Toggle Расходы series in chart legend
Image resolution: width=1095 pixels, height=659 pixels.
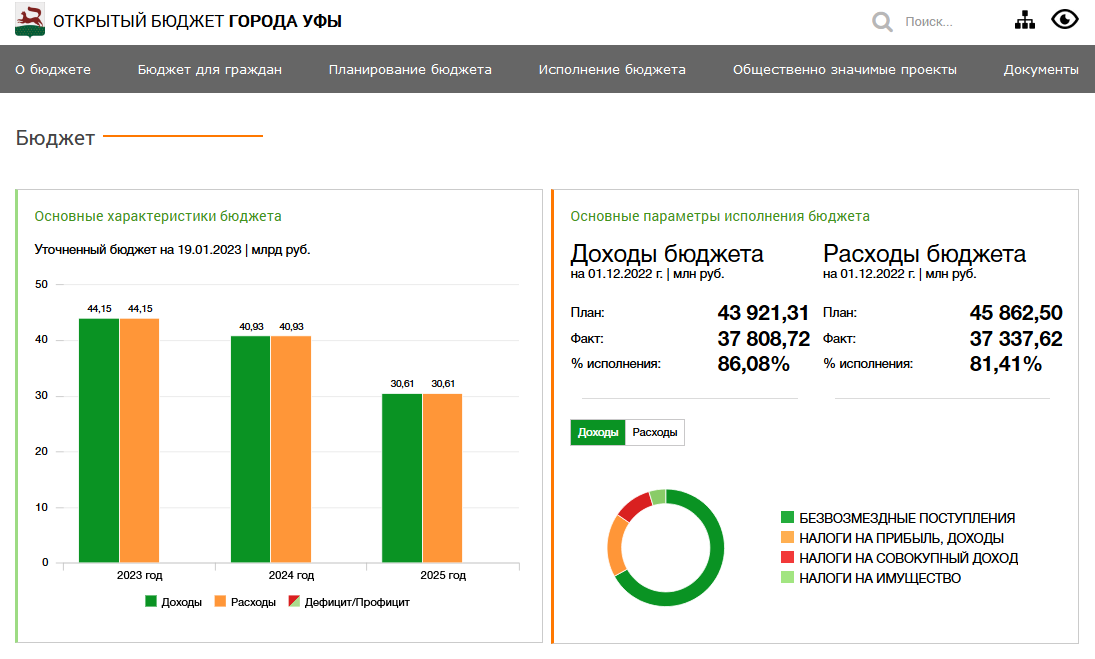[244, 602]
